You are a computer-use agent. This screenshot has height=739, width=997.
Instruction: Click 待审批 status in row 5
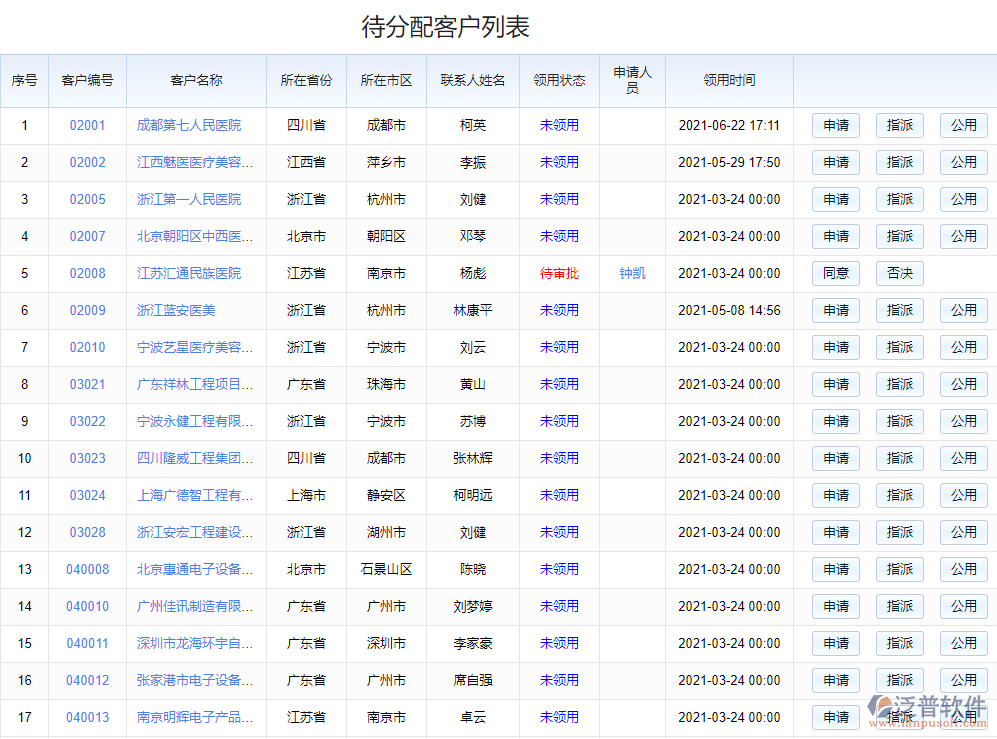pyautogui.click(x=559, y=273)
